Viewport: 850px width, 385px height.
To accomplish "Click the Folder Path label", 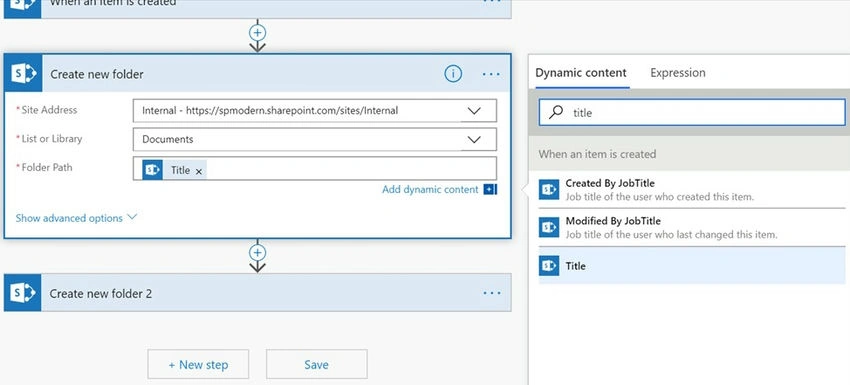I will point(47,167).
